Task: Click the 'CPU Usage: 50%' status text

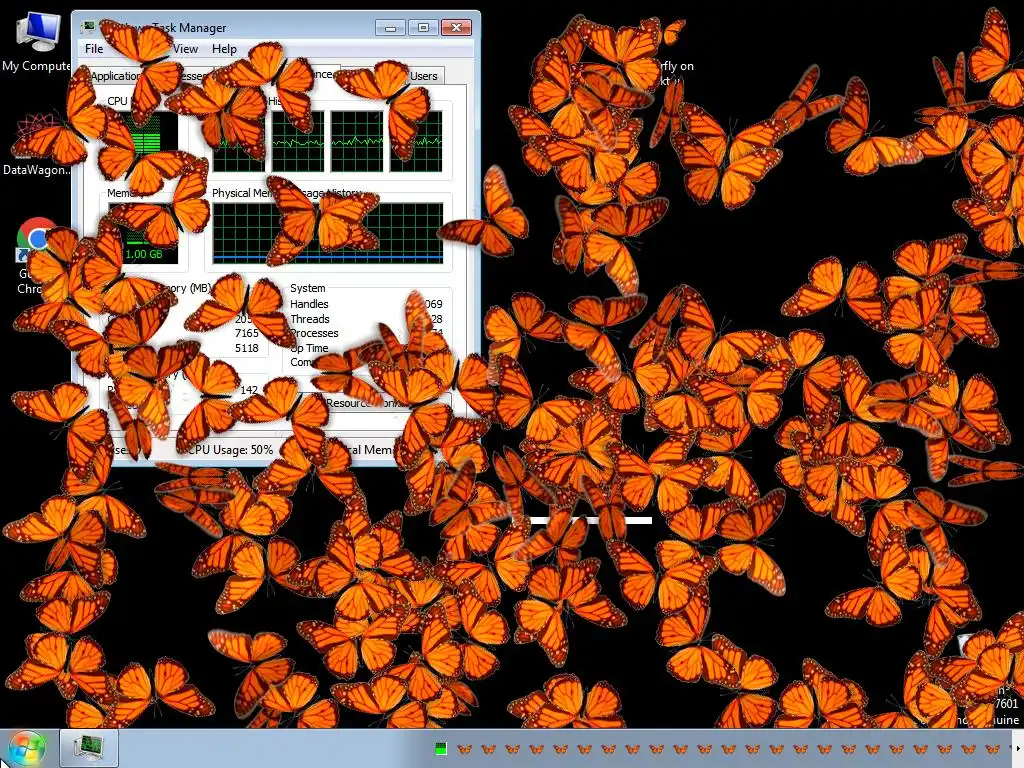Action: pyautogui.click(x=230, y=449)
